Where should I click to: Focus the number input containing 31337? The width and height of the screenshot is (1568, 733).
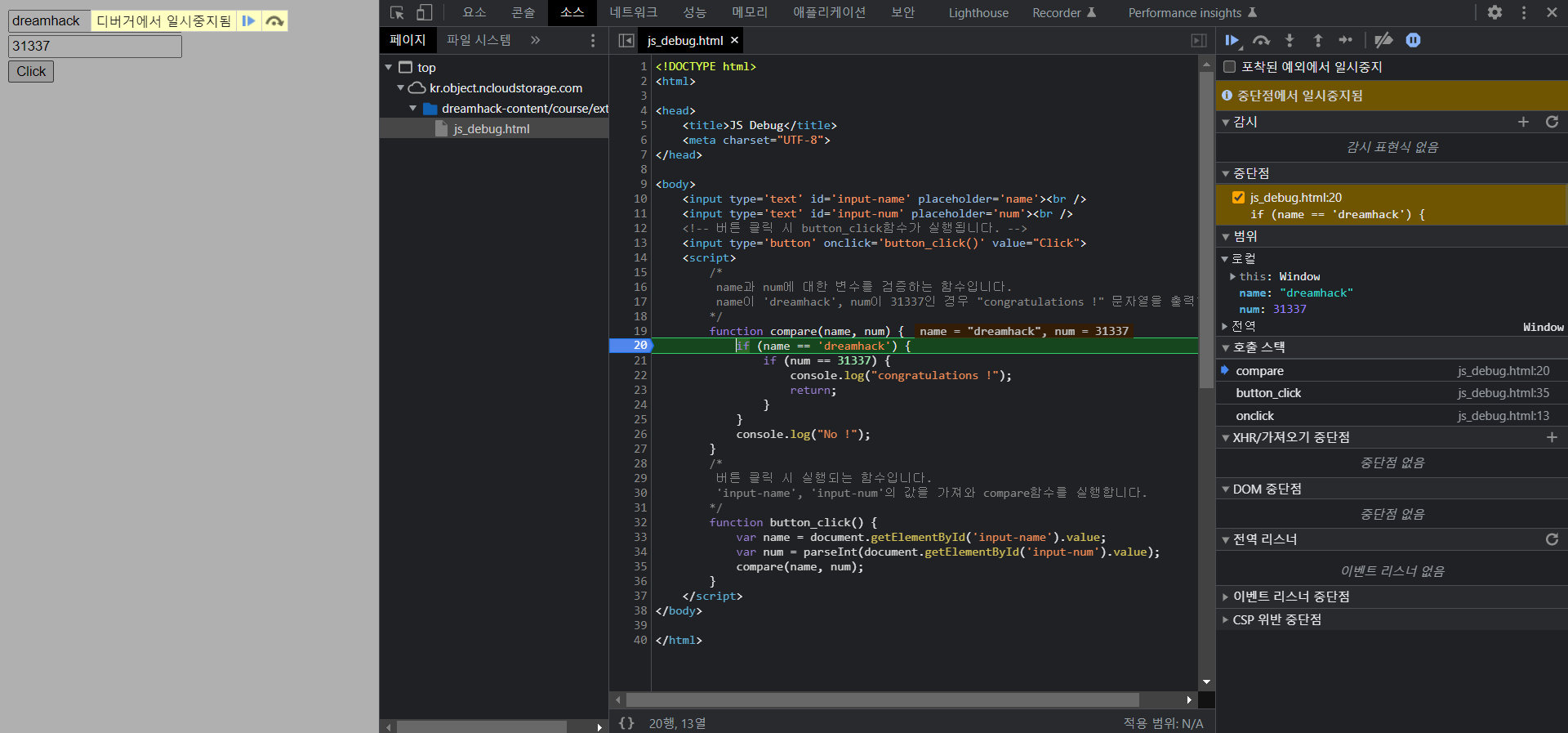[x=95, y=46]
